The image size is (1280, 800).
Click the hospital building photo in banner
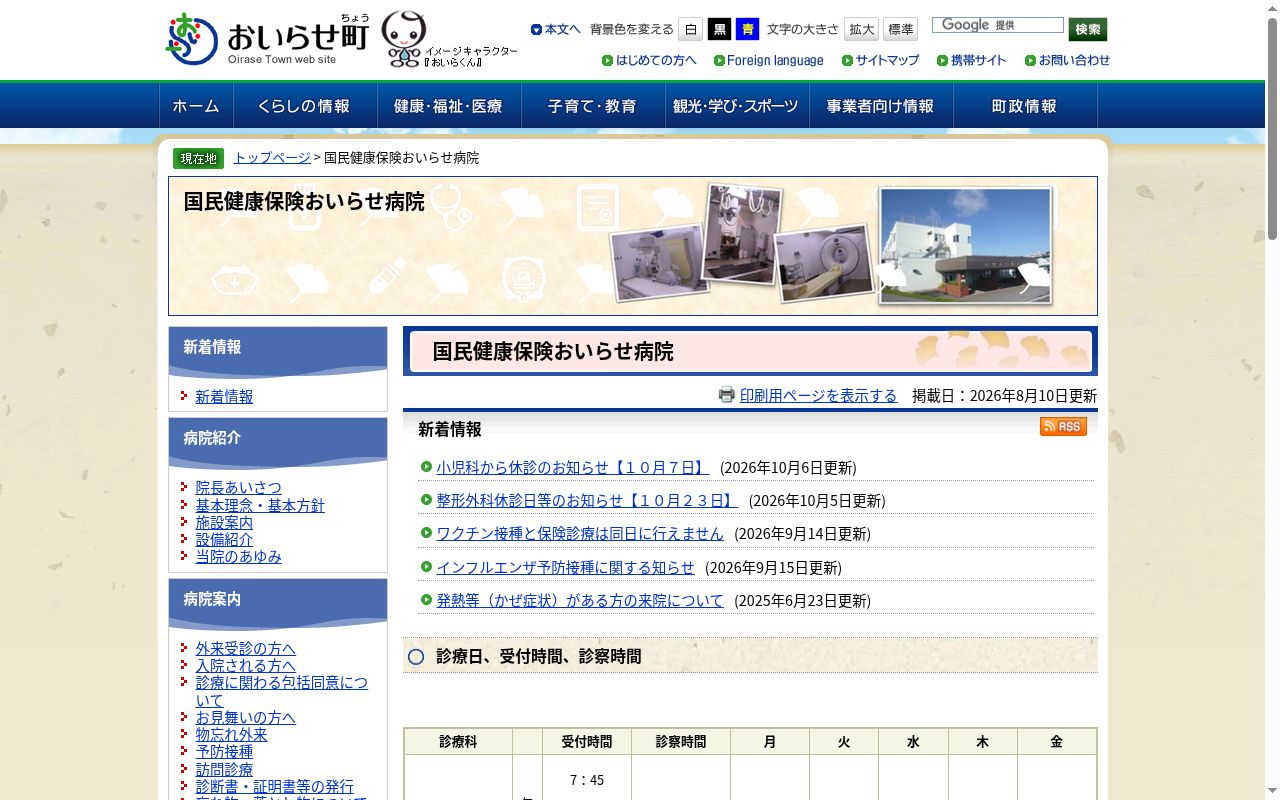tap(965, 245)
